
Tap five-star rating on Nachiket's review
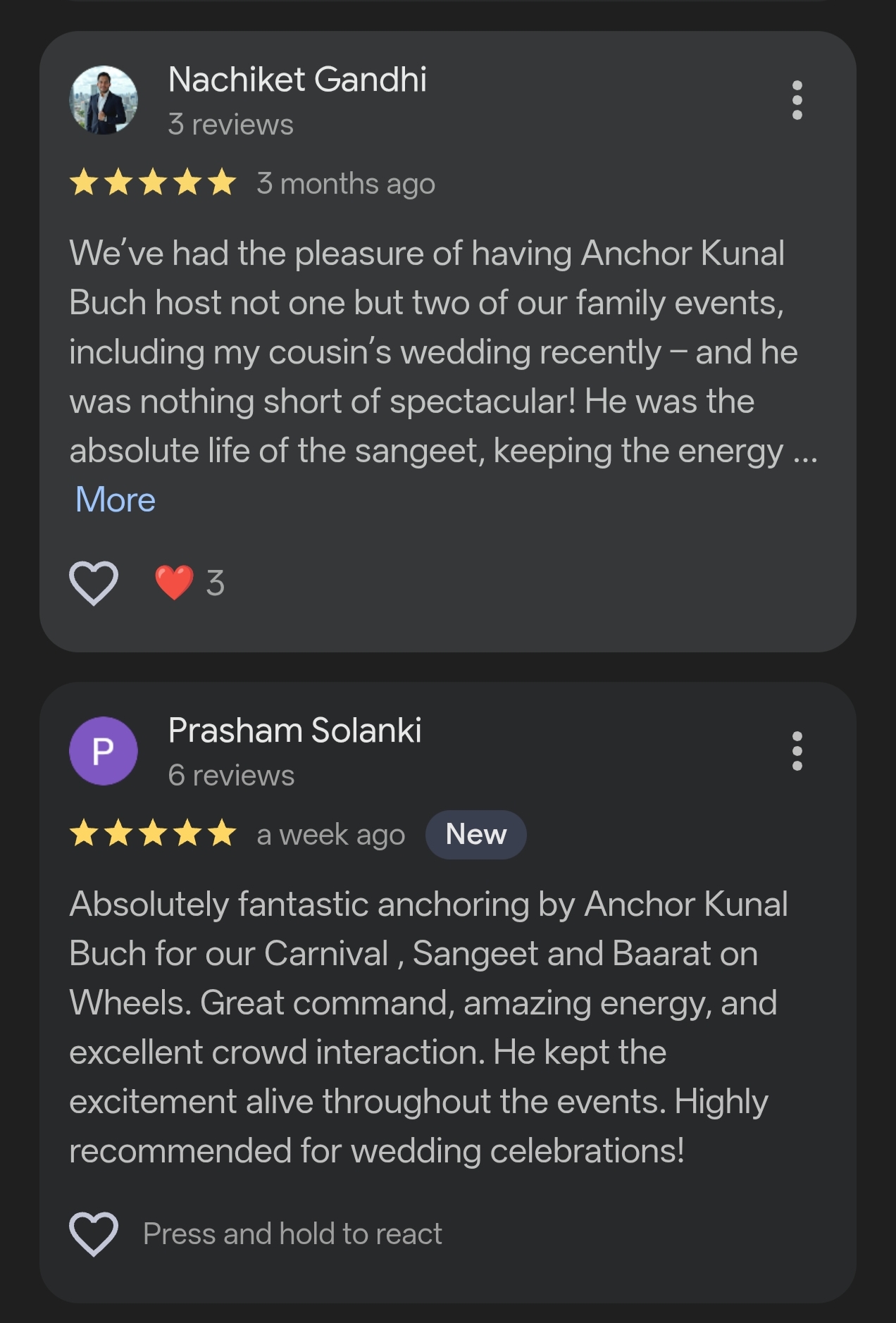(x=153, y=183)
